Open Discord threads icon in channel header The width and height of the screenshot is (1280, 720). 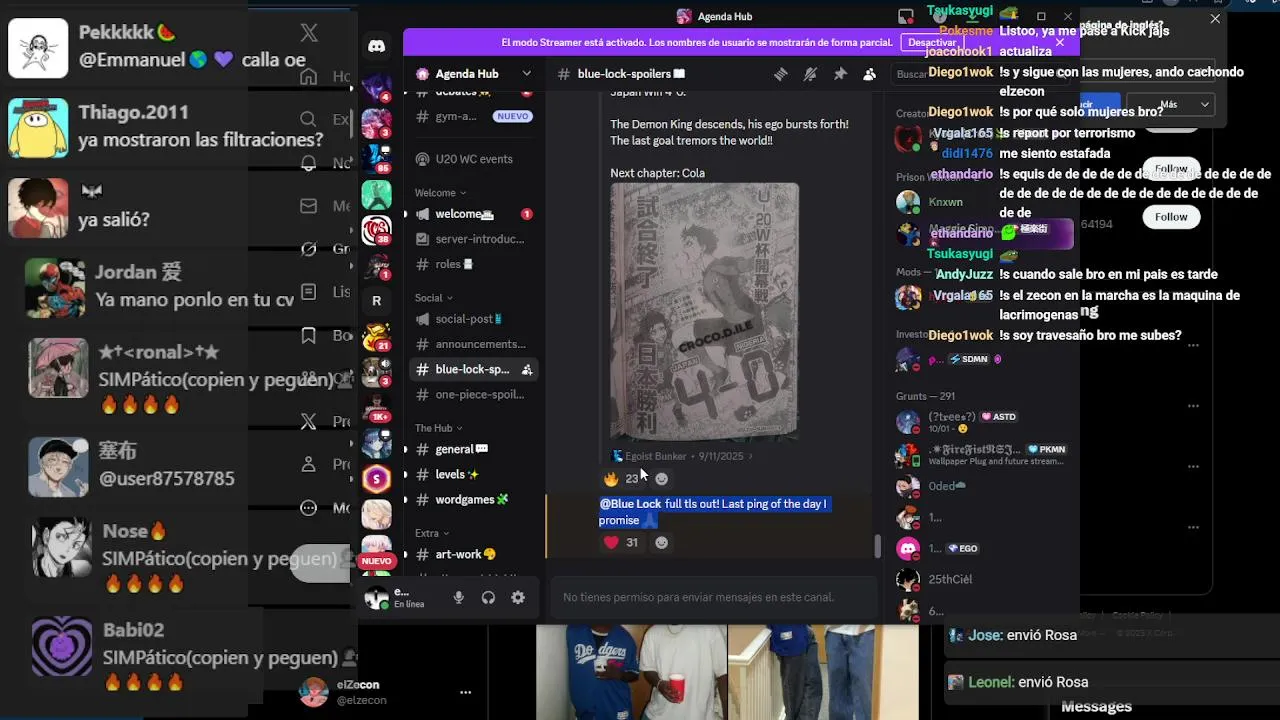click(x=781, y=74)
